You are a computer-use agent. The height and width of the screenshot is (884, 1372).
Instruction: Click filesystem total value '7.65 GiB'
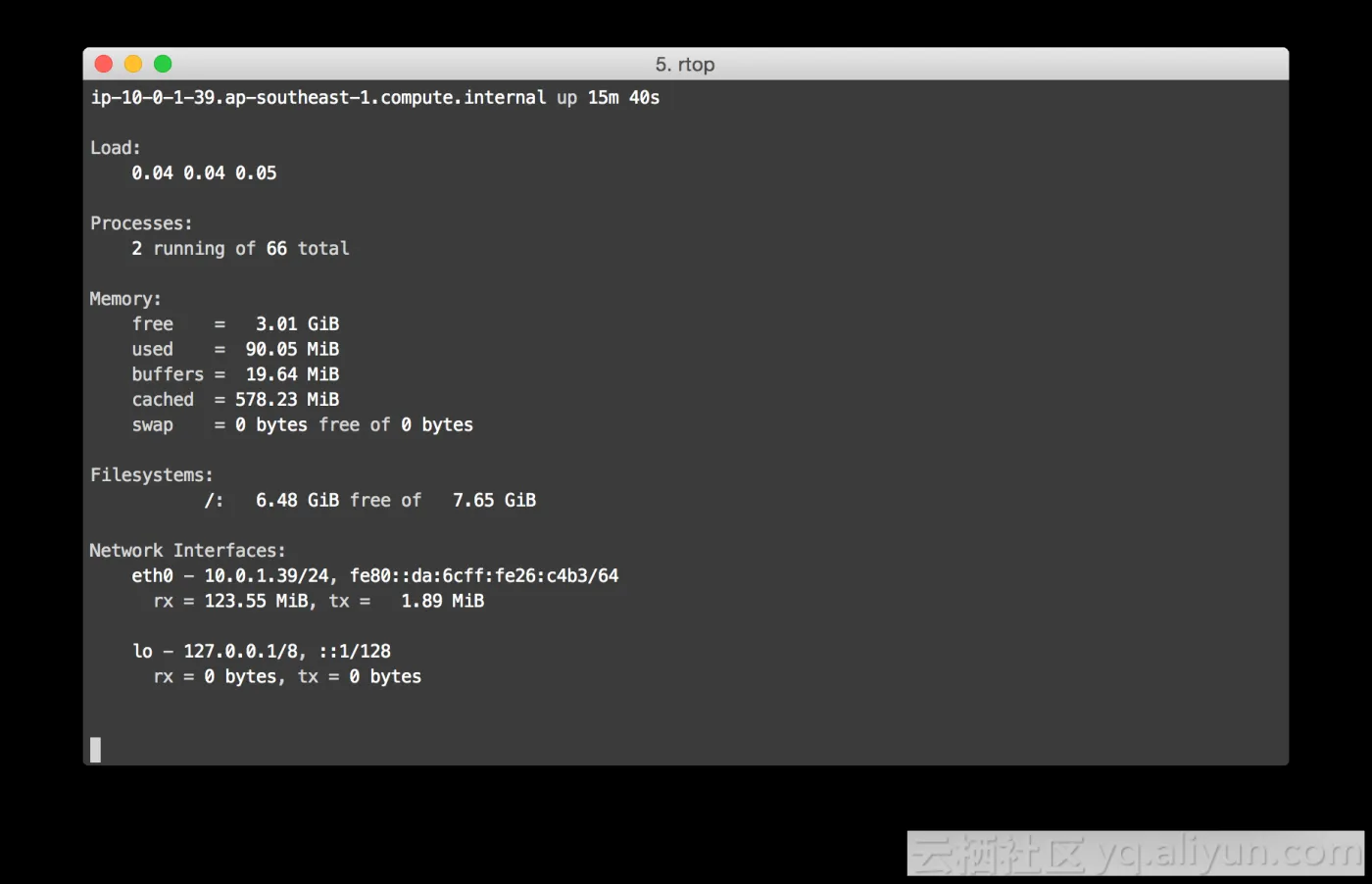(x=494, y=501)
